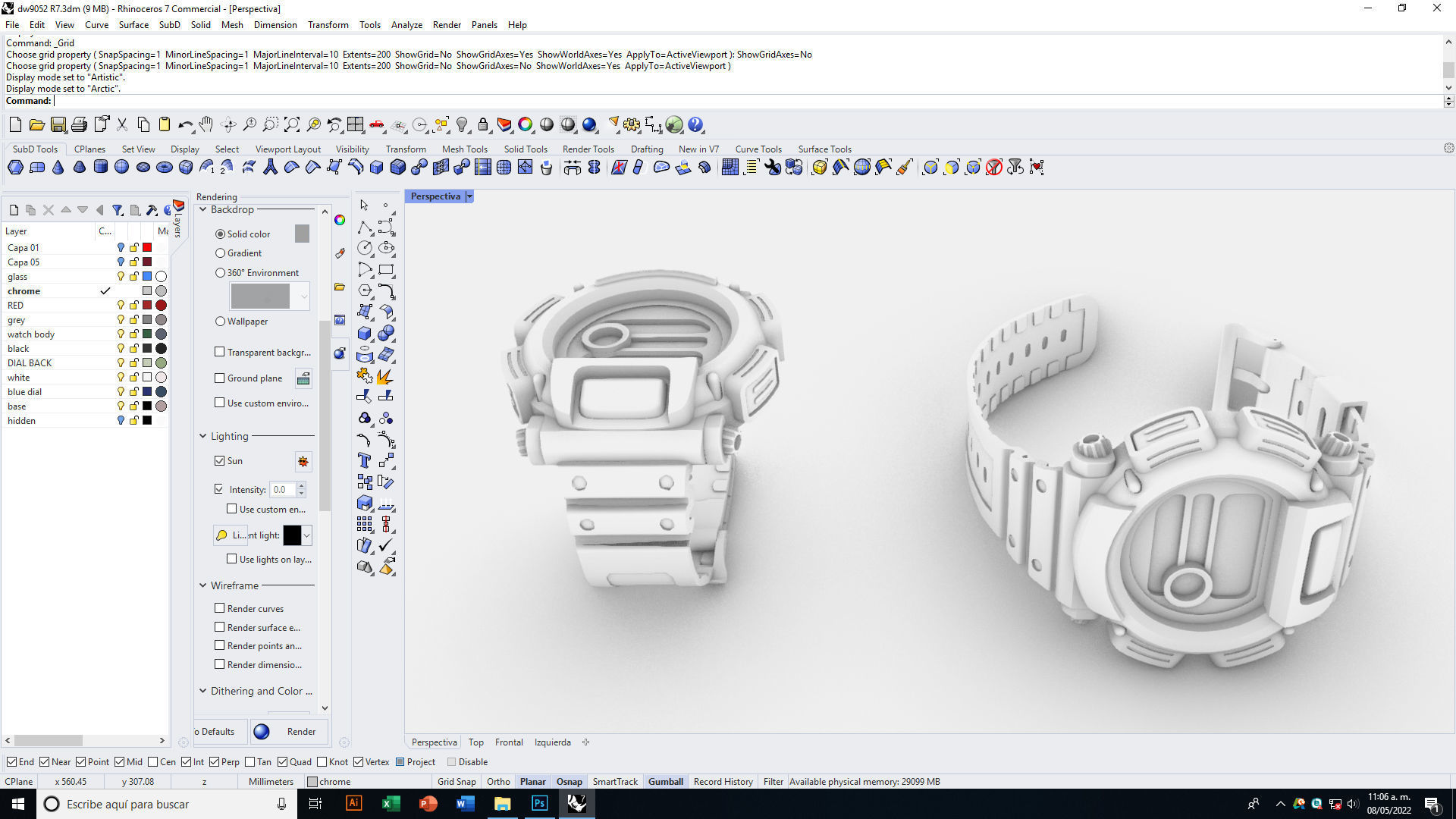Viewport: 1456px width, 819px height.
Task: Click the Undo arrow icon
Action: pos(185,124)
